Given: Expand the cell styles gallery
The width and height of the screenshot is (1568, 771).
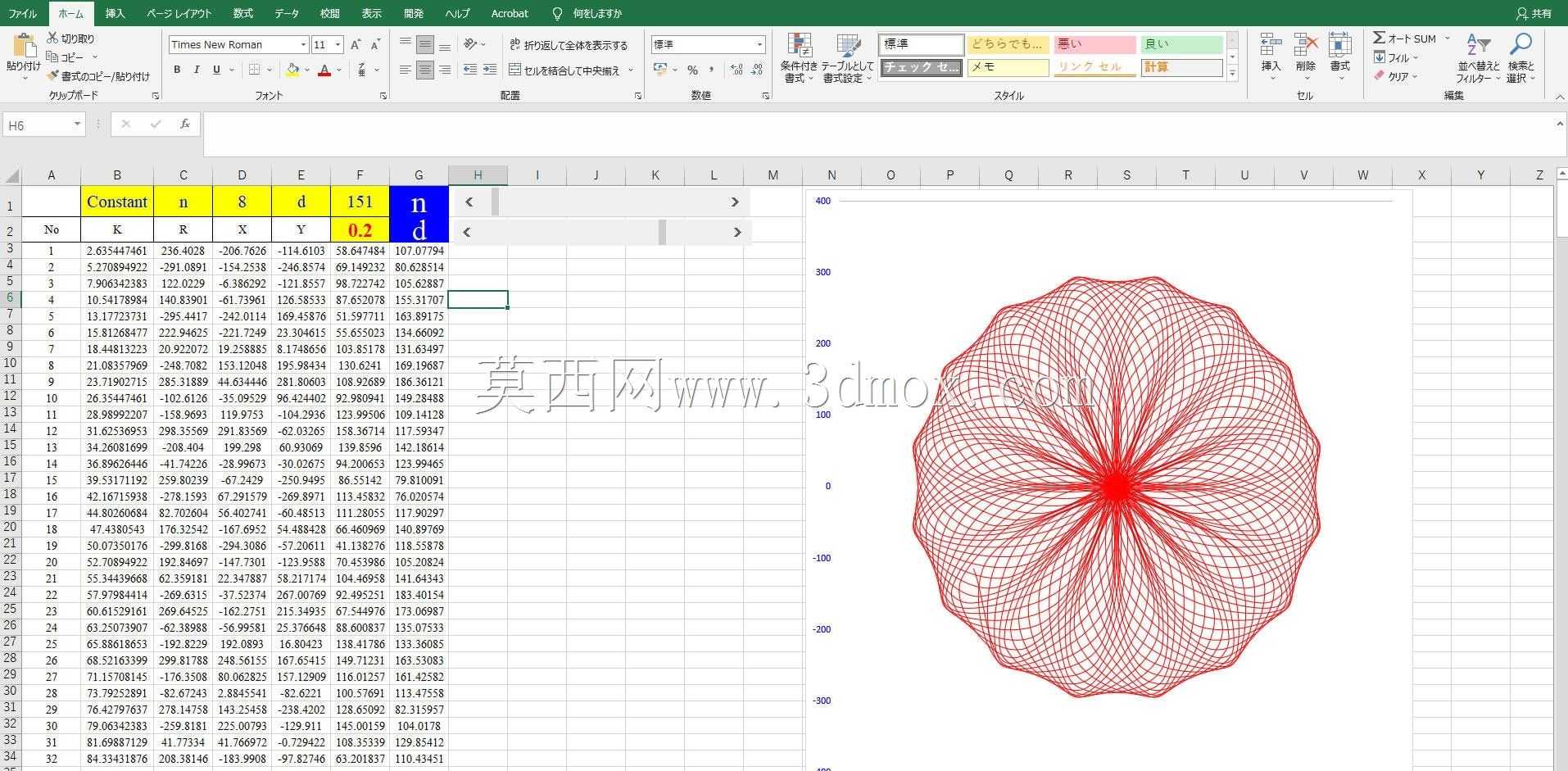Looking at the screenshot, I should coord(1232,74).
